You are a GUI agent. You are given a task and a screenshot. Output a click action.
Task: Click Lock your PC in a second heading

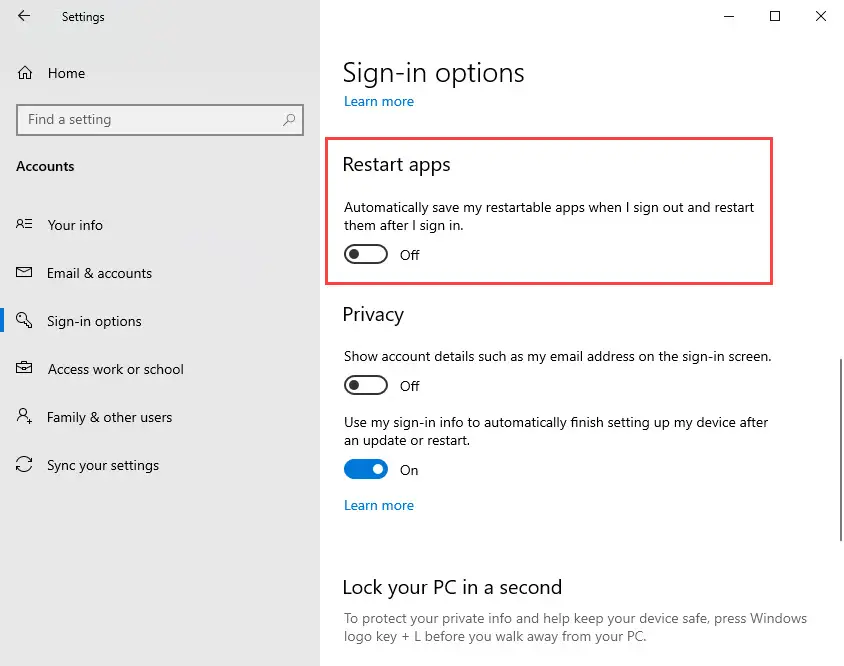[452, 587]
